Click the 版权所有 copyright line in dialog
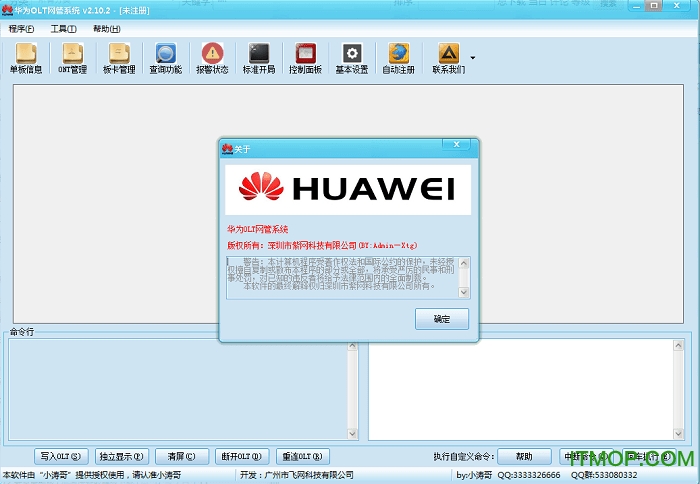Screen dimensions: 700x484 322,246
